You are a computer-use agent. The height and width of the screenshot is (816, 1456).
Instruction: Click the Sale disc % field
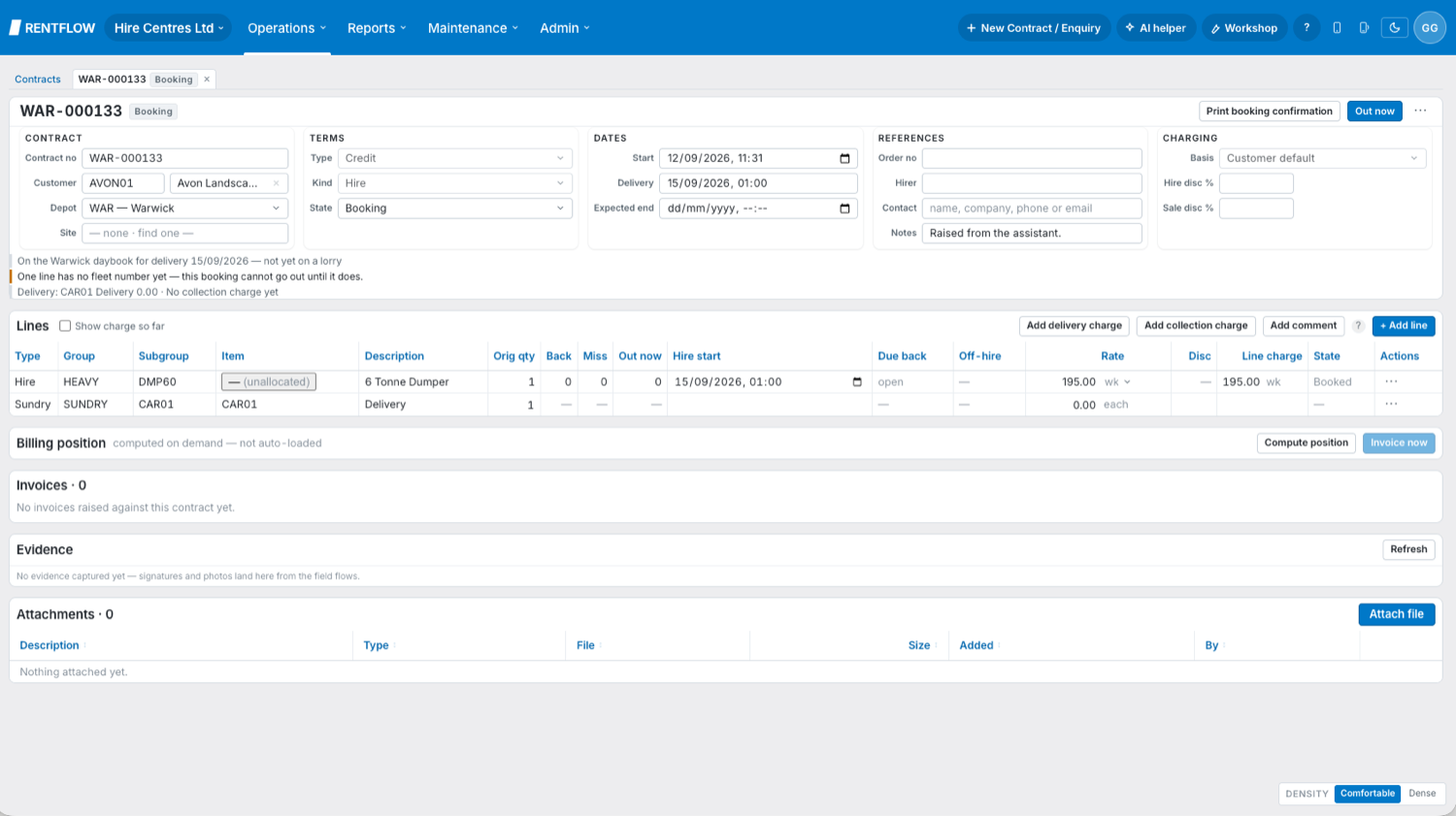(1256, 209)
